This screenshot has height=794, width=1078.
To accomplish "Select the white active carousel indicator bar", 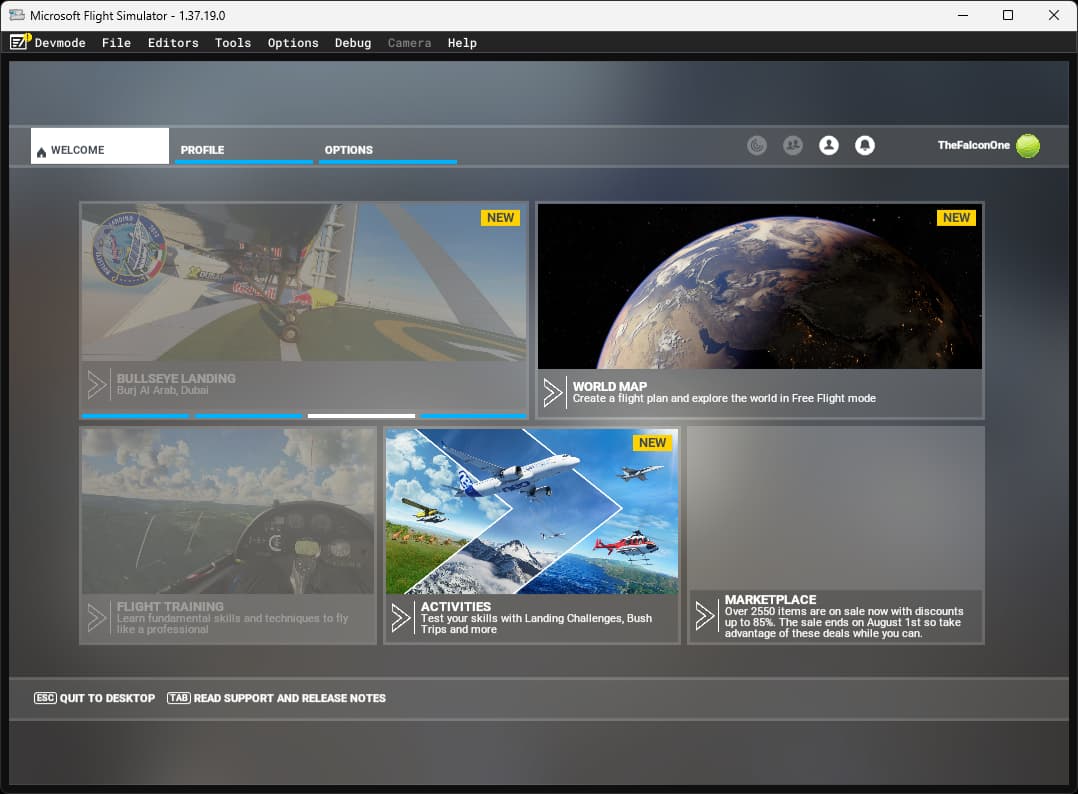I will point(362,416).
